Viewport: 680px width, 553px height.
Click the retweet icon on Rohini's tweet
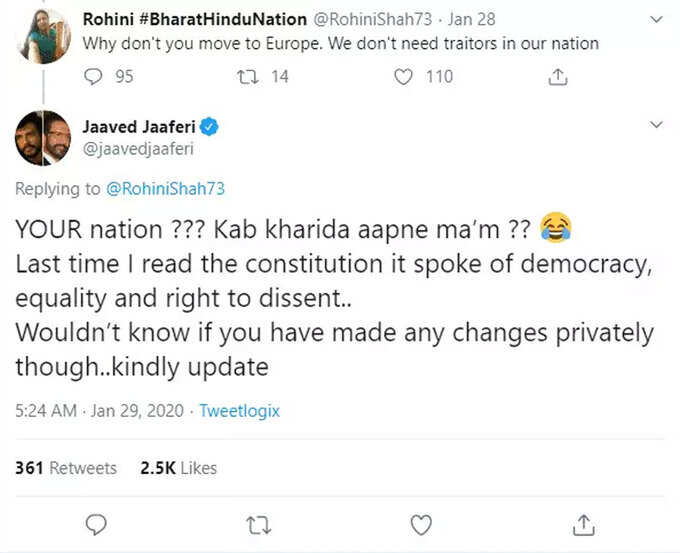pyautogui.click(x=248, y=77)
